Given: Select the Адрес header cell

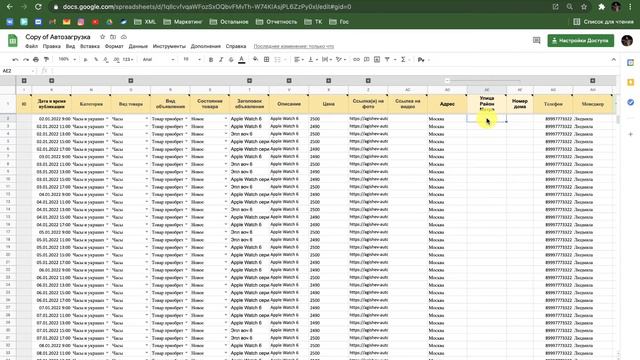Looking at the screenshot, I should click(x=447, y=104).
